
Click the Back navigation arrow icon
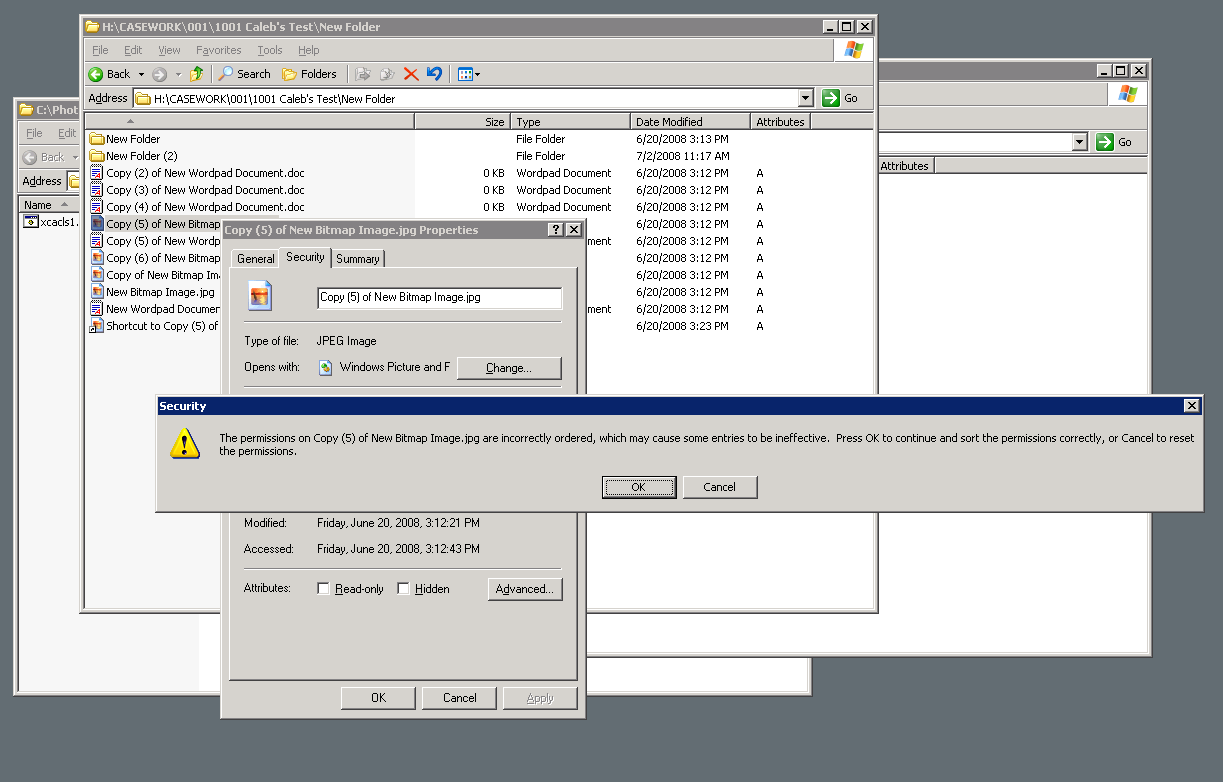(x=97, y=73)
